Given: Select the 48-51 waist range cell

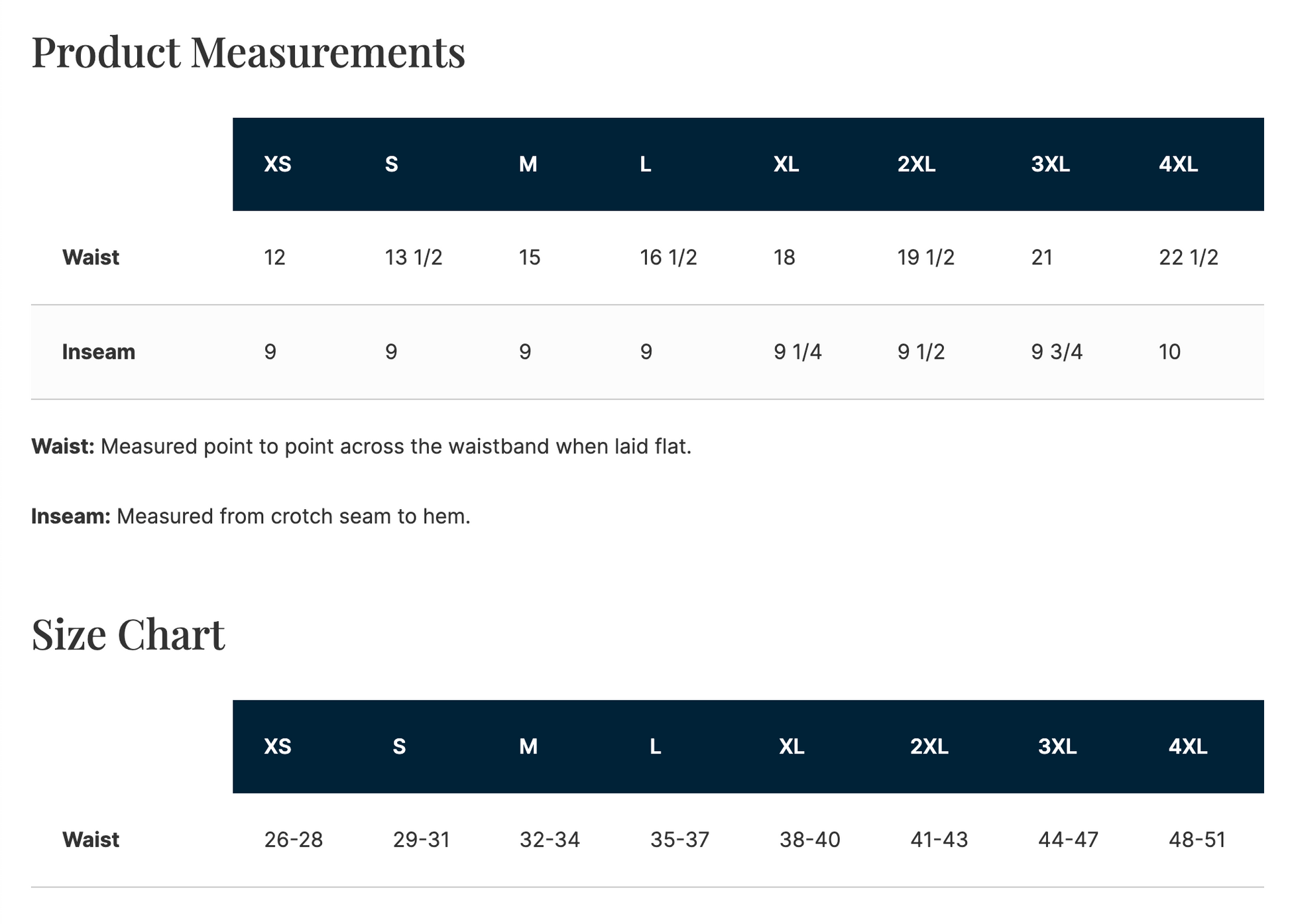Looking at the screenshot, I should 1197,840.
